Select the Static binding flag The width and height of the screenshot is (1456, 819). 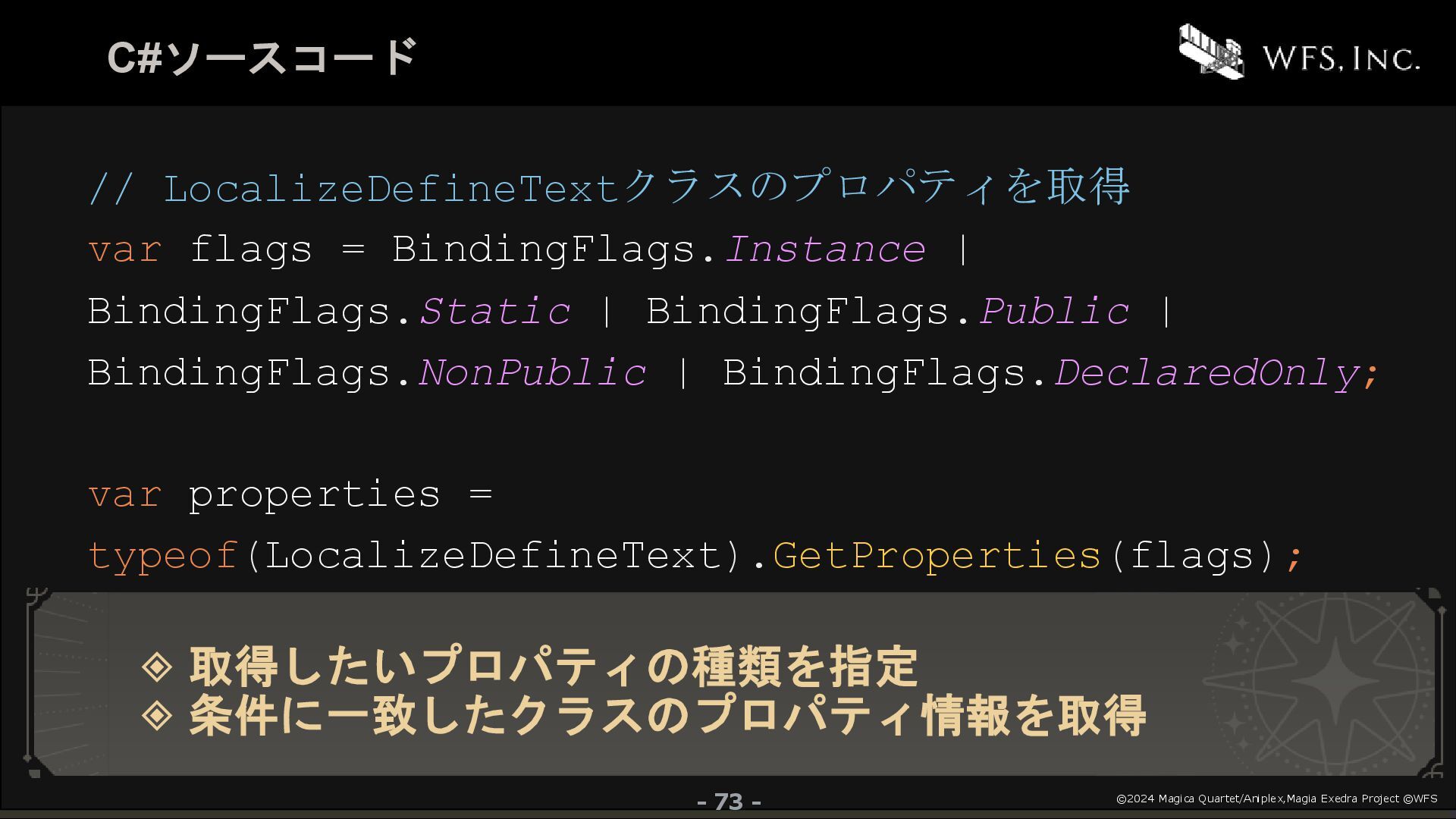point(494,311)
